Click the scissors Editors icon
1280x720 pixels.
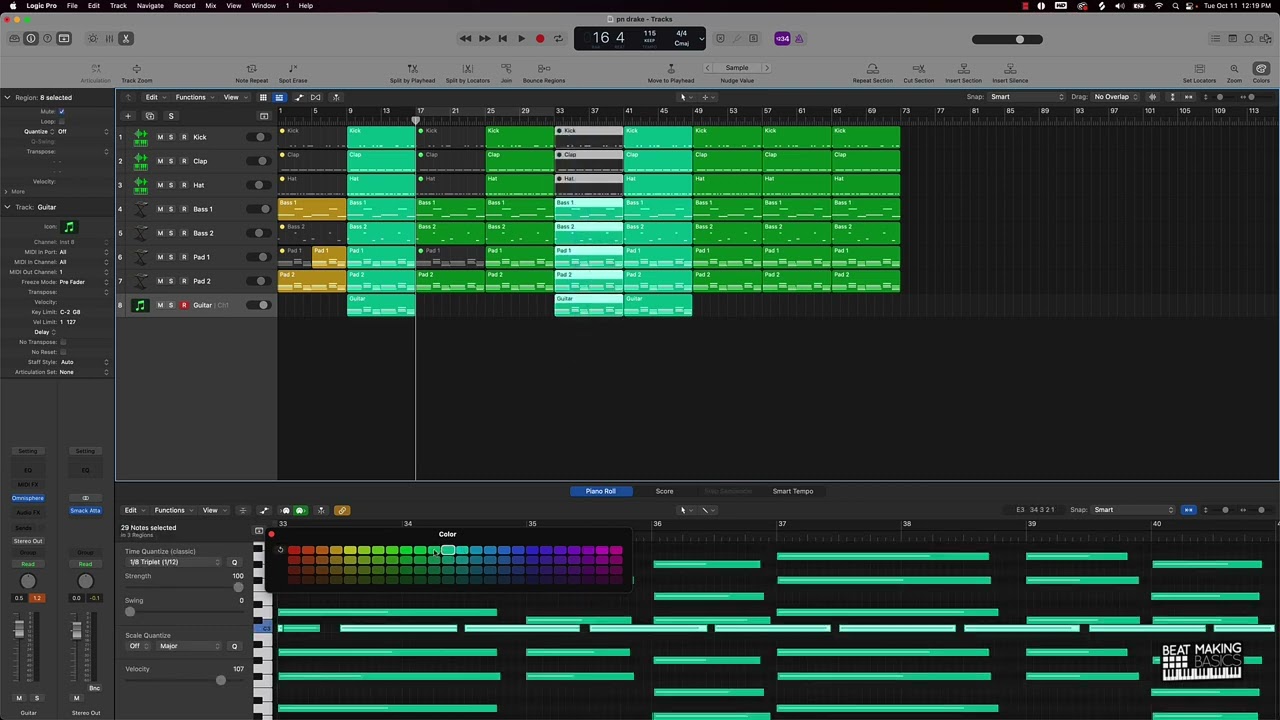[126, 39]
